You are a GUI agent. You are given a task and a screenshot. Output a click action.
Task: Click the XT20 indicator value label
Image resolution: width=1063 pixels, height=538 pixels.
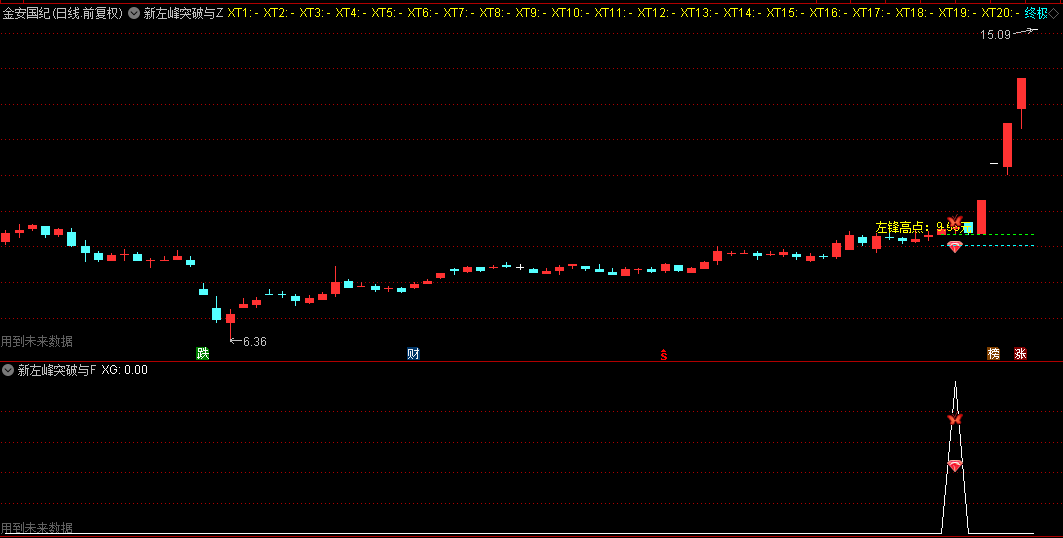click(1000, 13)
